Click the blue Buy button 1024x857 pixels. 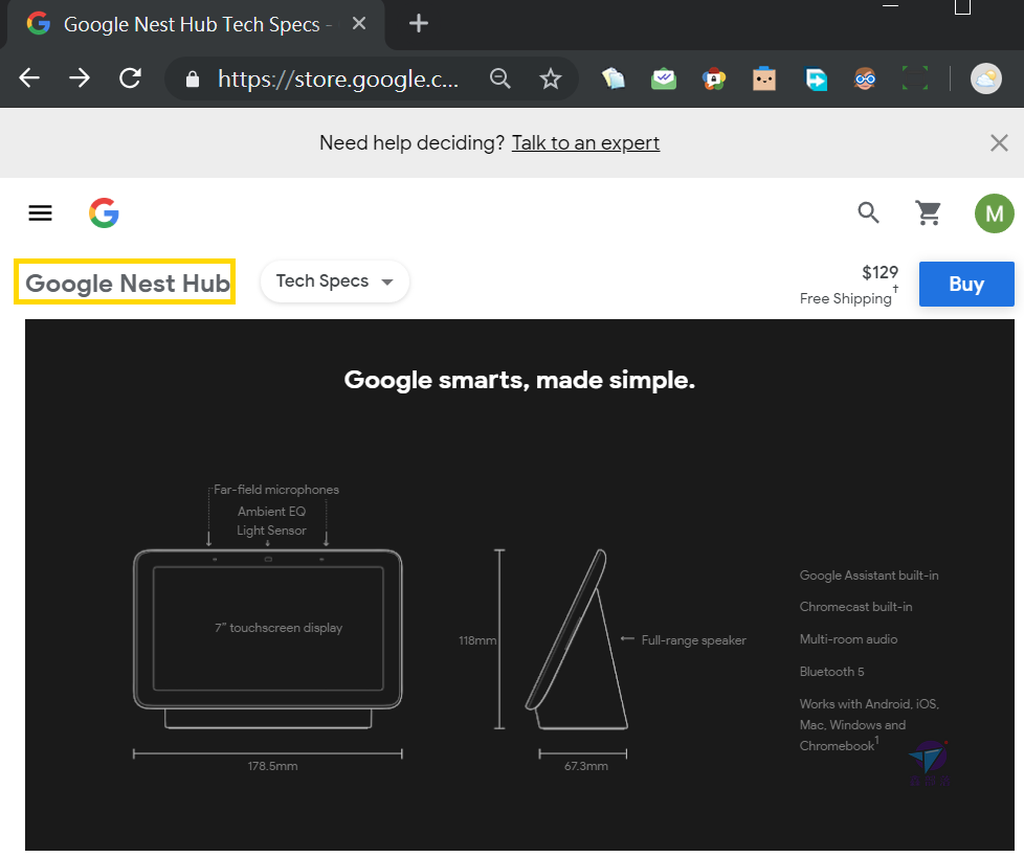tap(967, 284)
